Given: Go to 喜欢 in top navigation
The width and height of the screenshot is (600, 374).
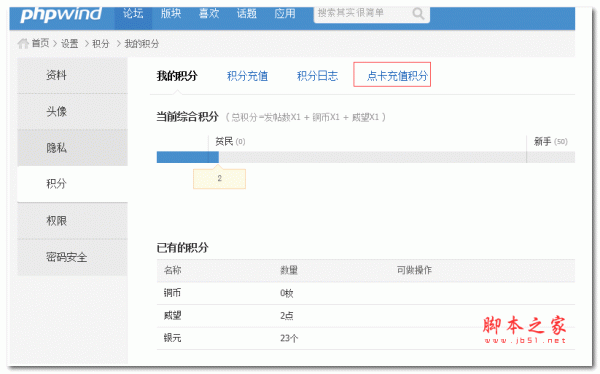Looking at the screenshot, I should [209, 14].
